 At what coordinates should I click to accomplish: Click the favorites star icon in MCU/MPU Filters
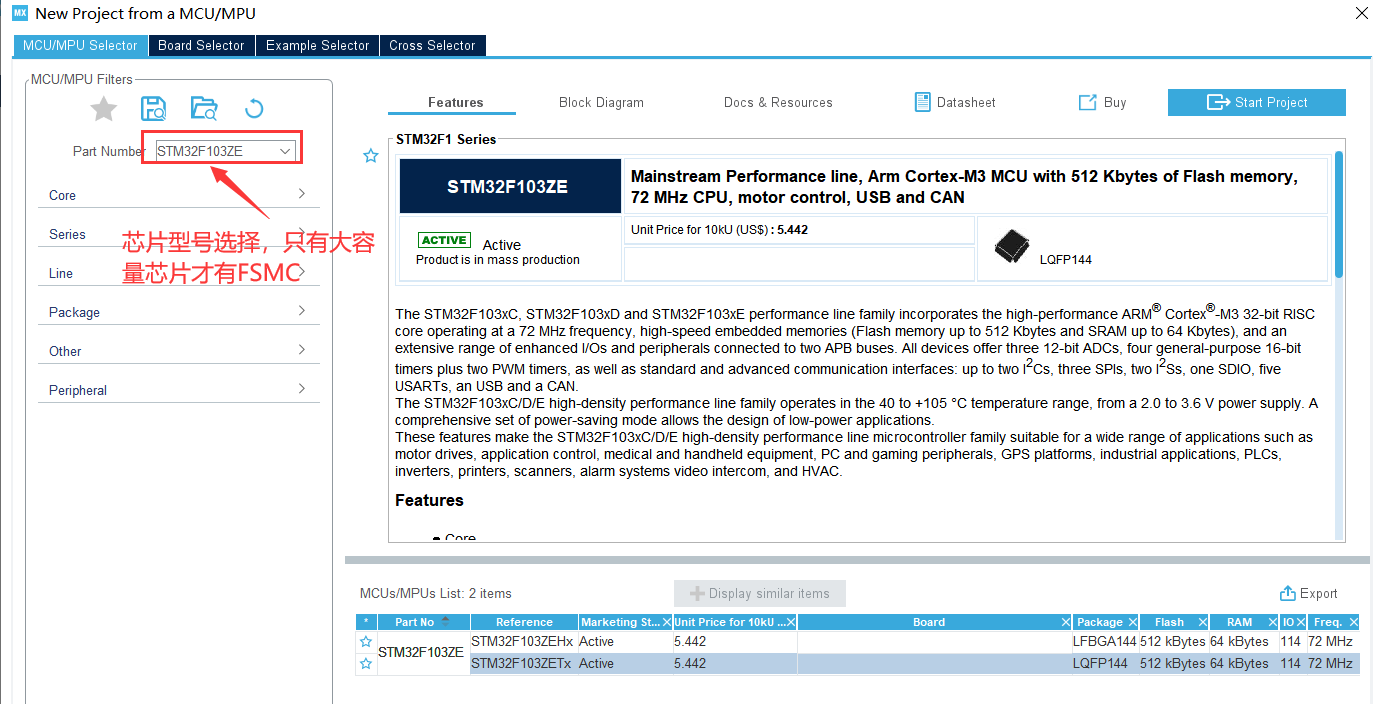[x=104, y=109]
